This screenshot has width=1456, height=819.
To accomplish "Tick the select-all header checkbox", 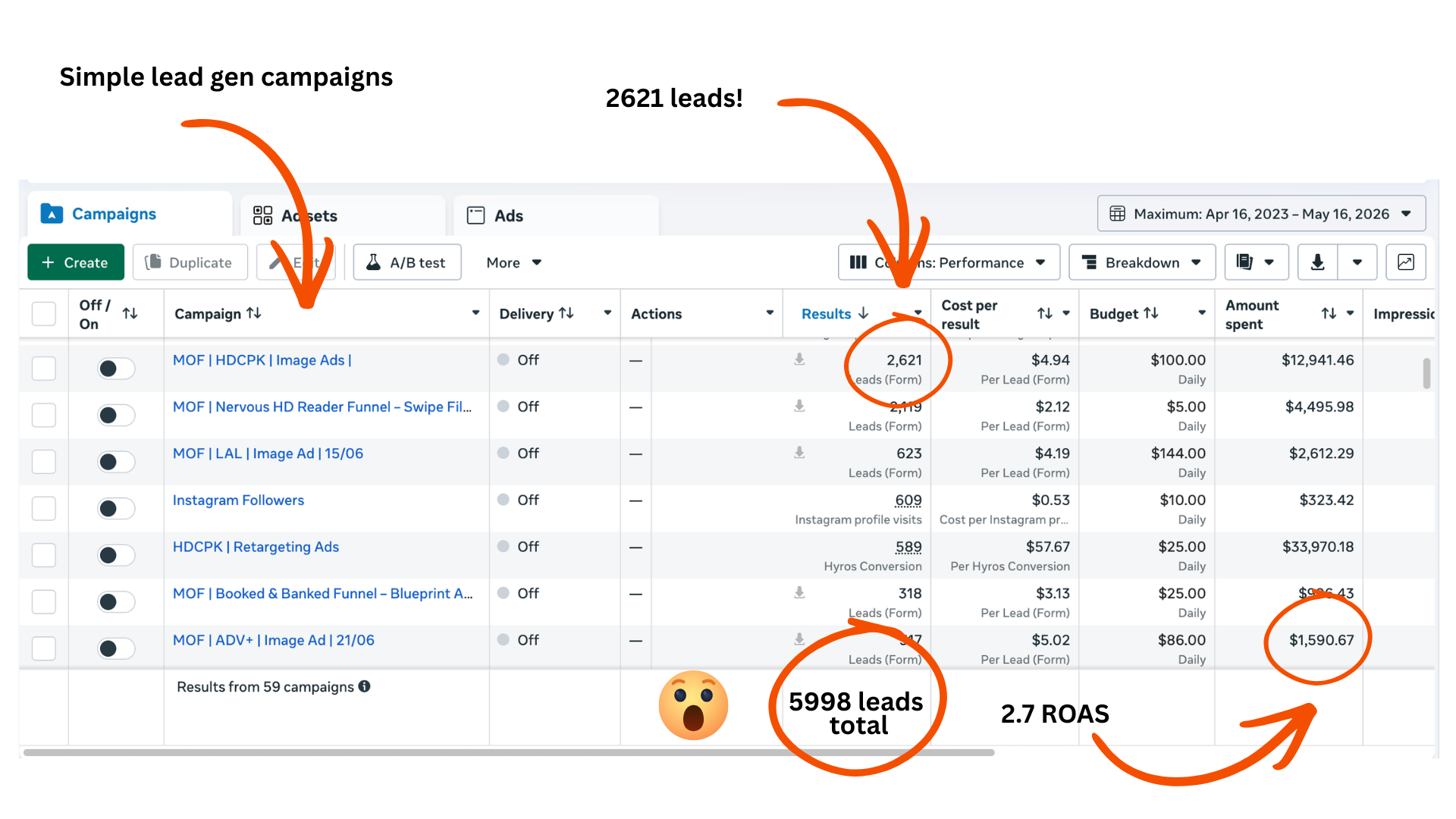I will [x=44, y=314].
